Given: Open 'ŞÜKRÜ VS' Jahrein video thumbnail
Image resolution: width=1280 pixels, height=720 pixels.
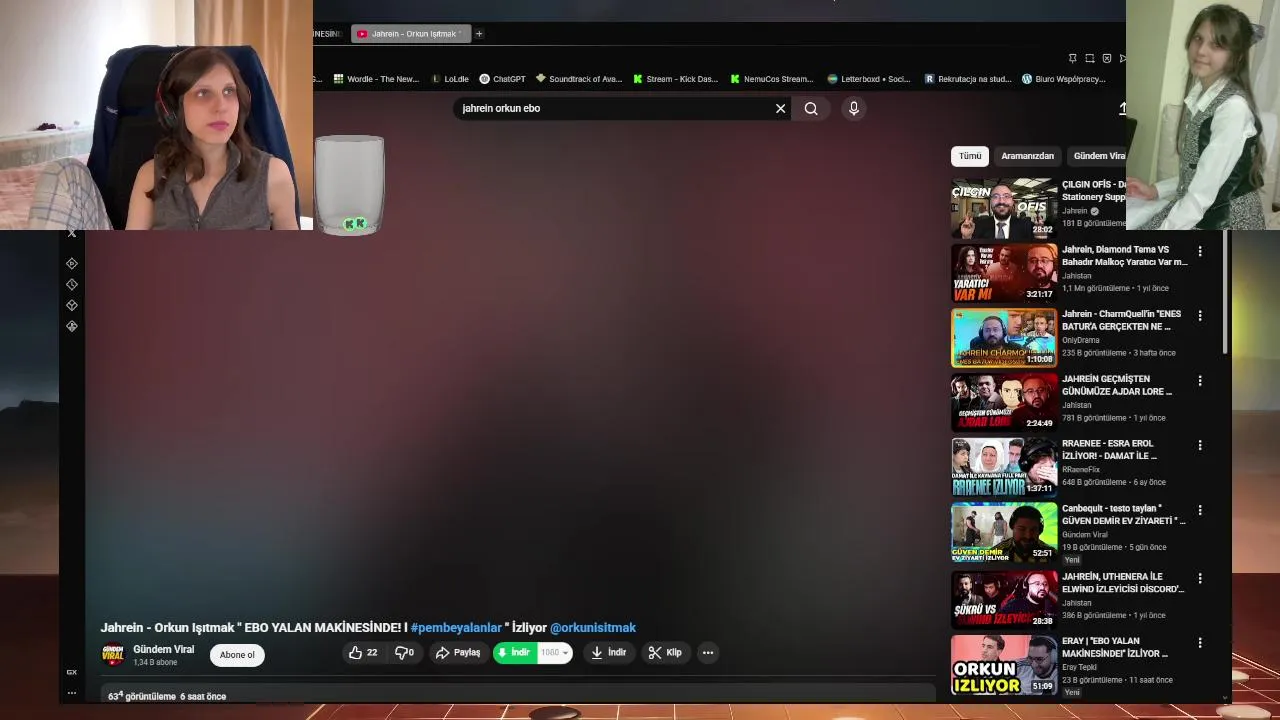Looking at the screenshot, I should [1004, 599].
